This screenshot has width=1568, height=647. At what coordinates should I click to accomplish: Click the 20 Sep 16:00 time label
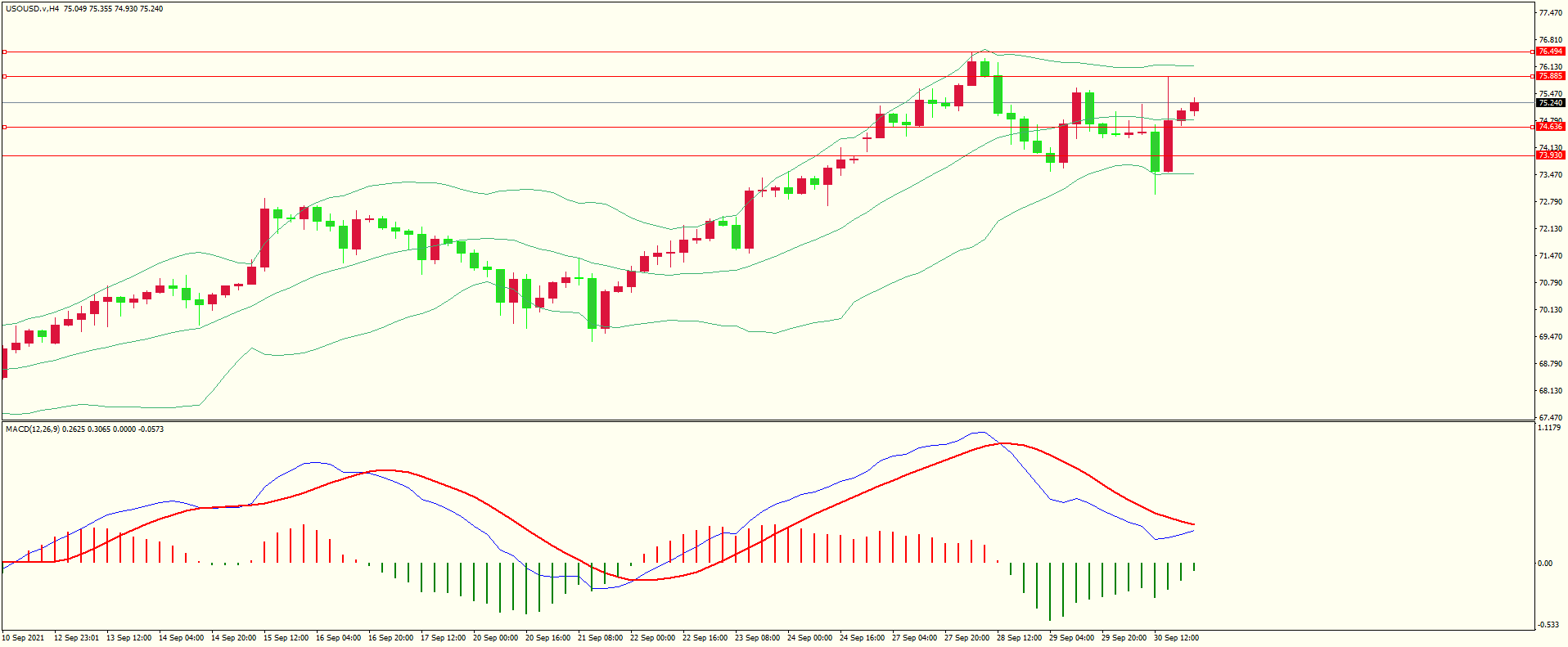pyautogui.click(x=547, y=638)
